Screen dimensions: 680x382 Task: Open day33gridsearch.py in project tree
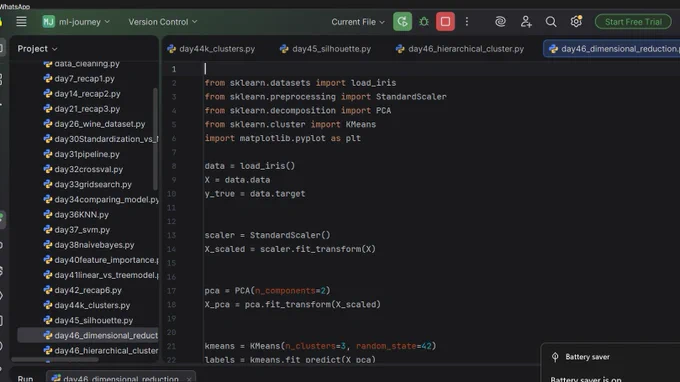pos(93,184)
